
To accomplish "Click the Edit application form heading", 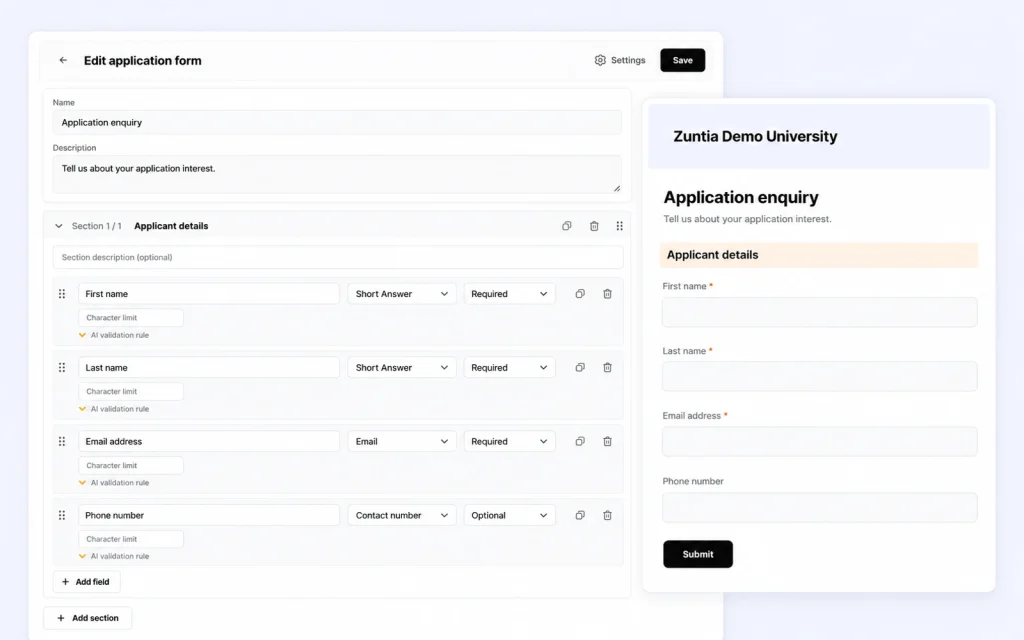I will (x=142, y=60).
